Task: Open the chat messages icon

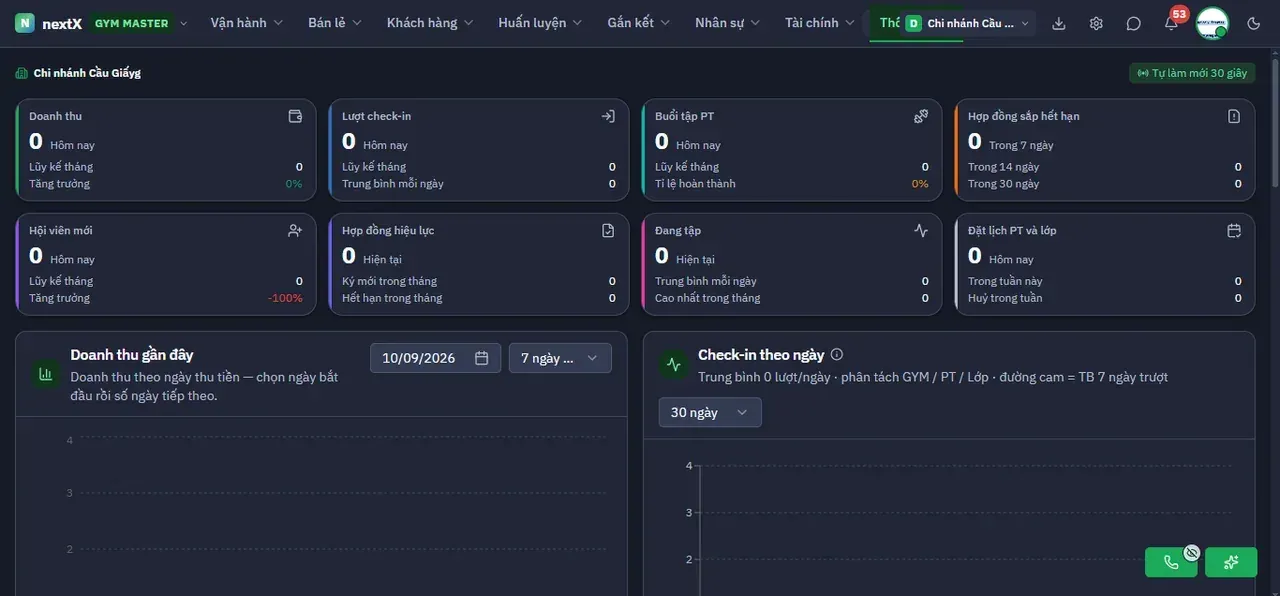Action: point(1133,23)
